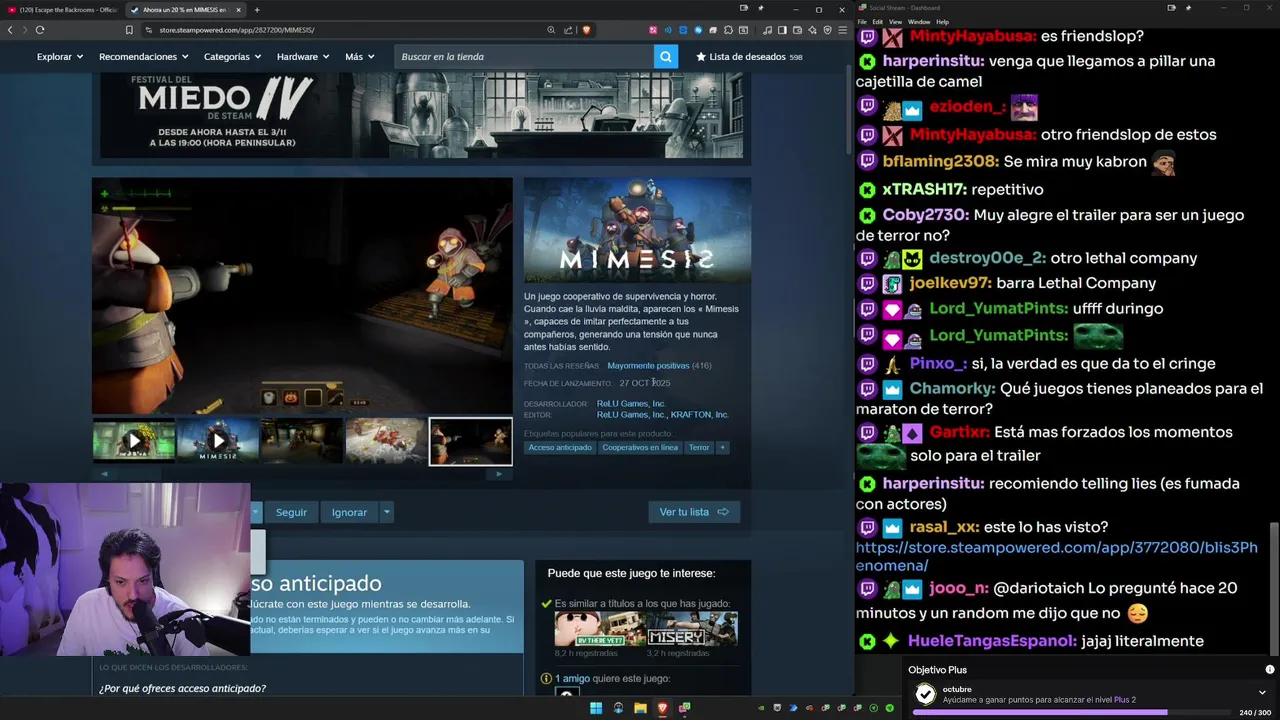
Task: Open the Mayormente positivas reviews link
Action: click(648, 366)
